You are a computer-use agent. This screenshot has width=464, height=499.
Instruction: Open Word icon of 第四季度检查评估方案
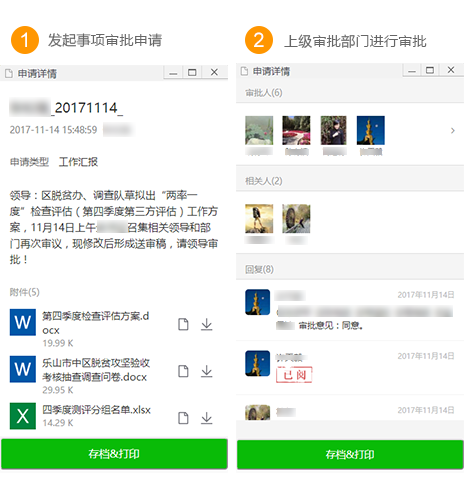tap(23, 322)
